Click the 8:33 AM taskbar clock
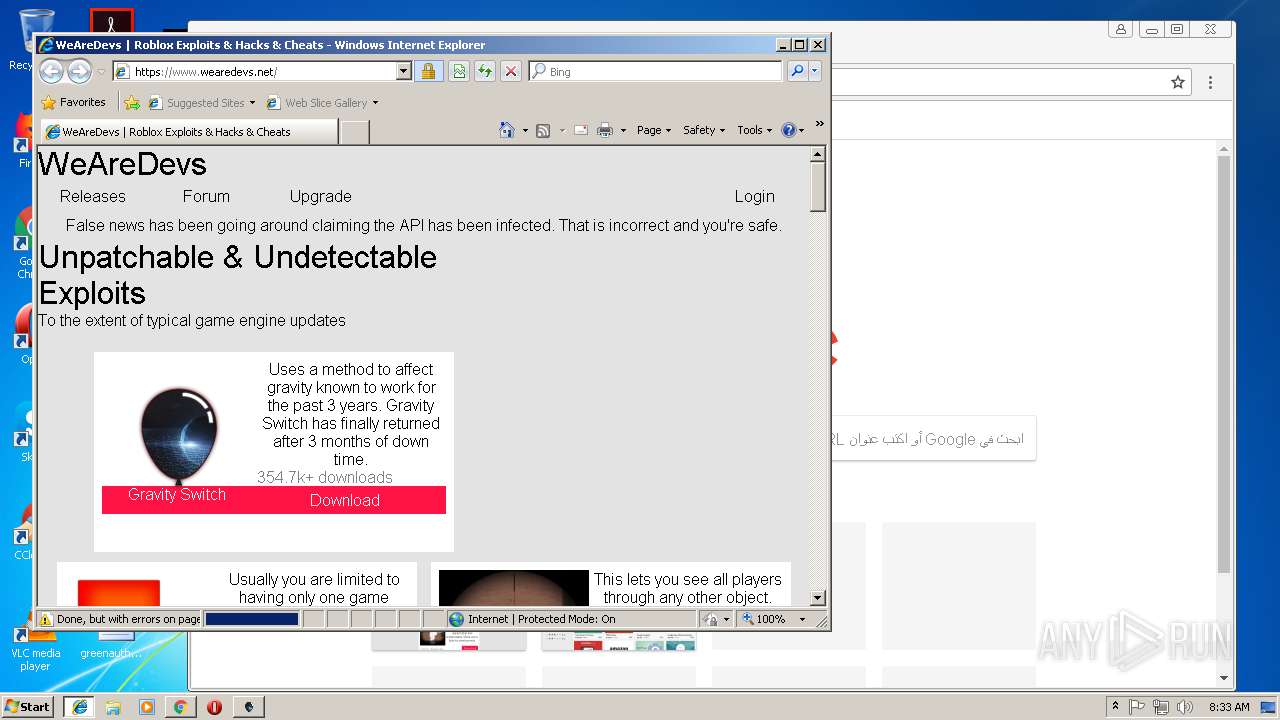The width and height of the screenshot is (1280, 720). tap(1229, 706)
